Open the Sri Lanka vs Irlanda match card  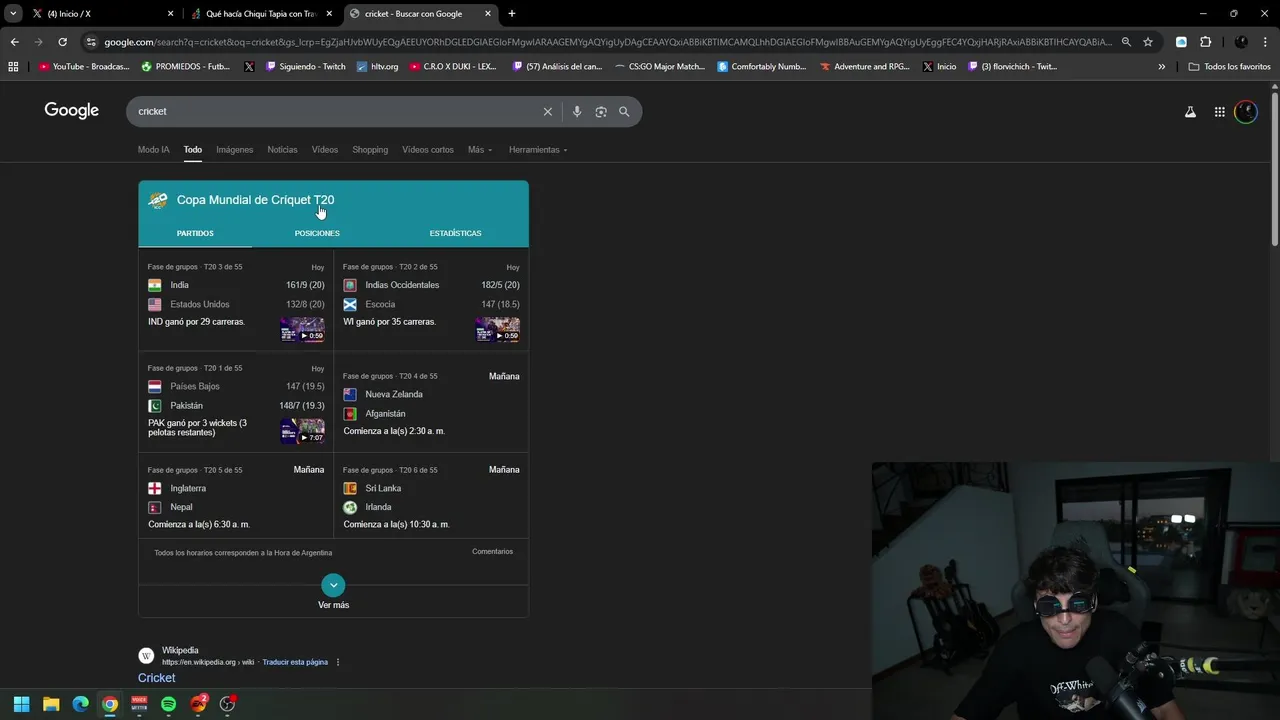(x=431, y=497)
